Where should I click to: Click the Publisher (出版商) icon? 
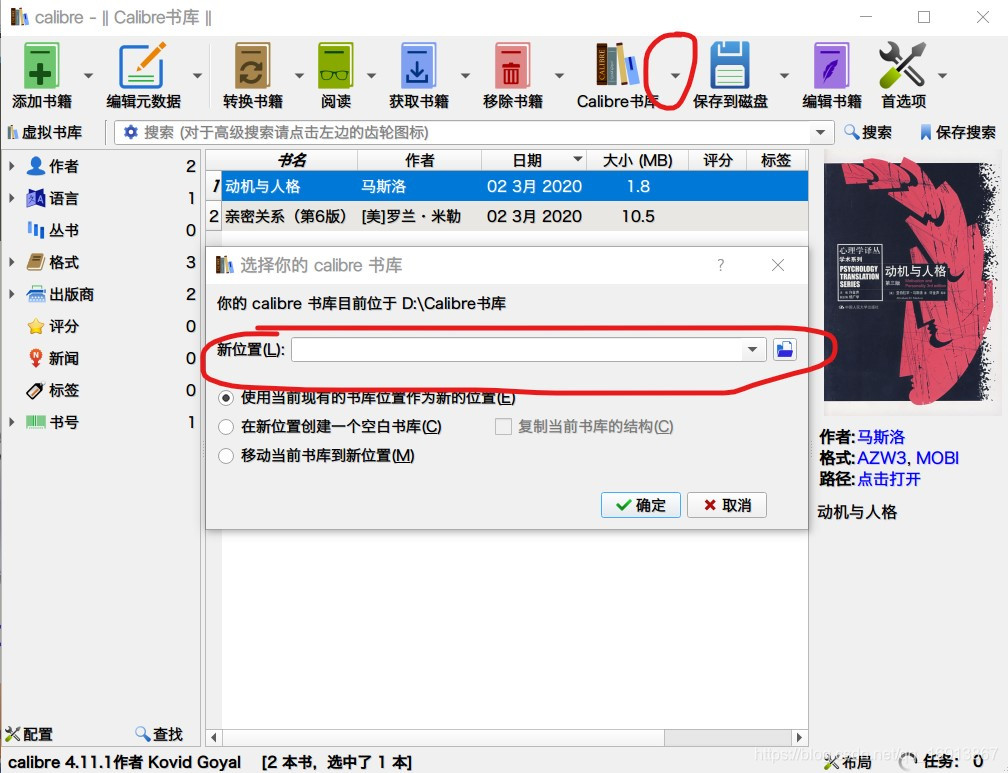35,295
